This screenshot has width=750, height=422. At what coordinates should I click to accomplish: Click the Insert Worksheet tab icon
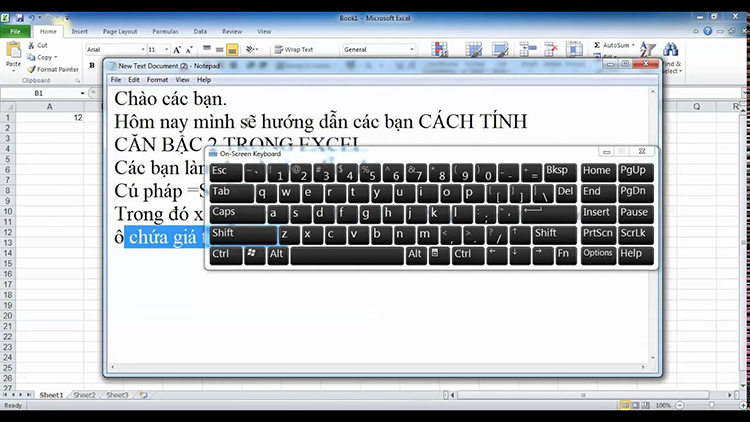143,395
